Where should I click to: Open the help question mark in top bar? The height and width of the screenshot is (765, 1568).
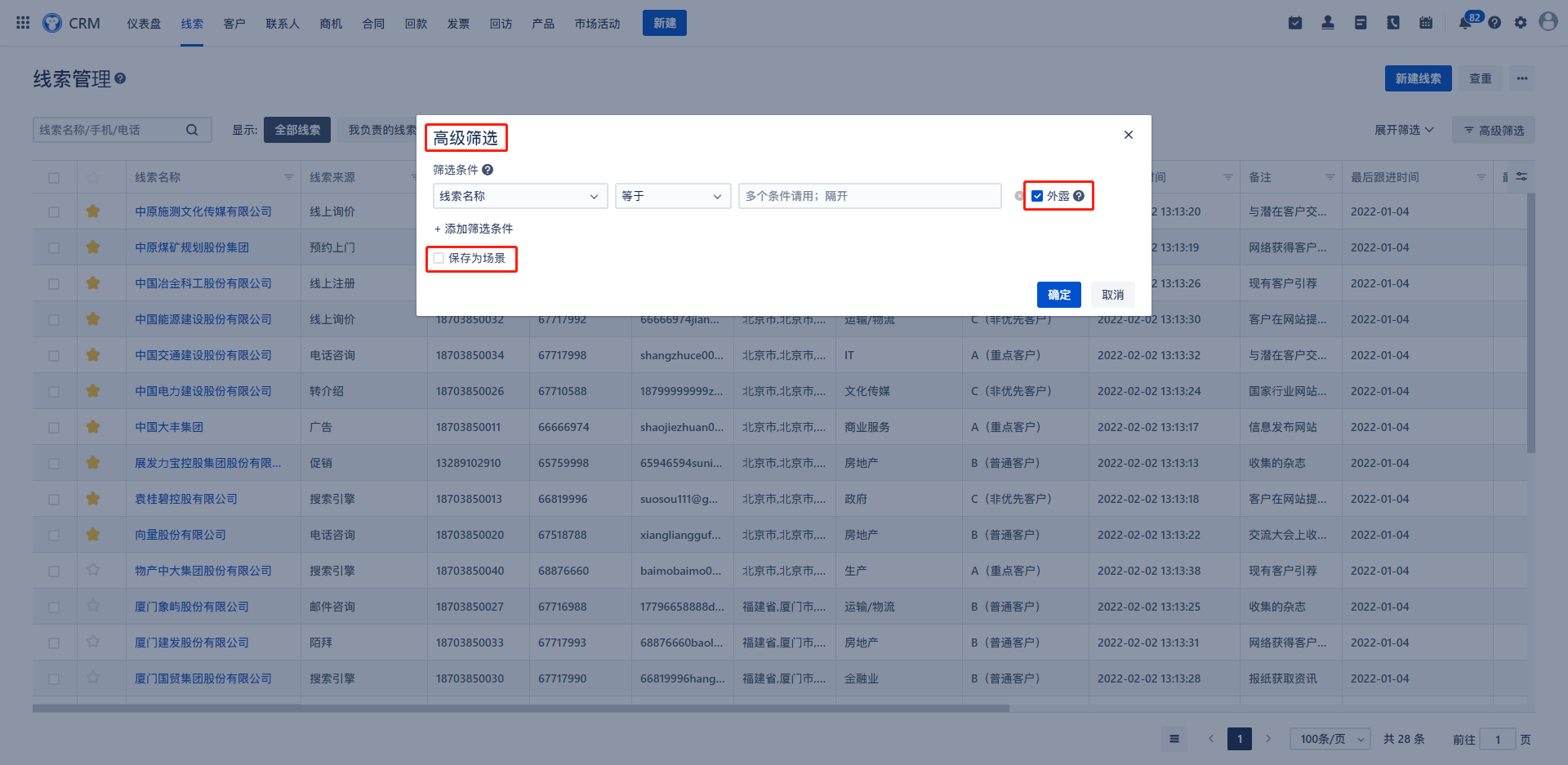[x=1494, y=23]
